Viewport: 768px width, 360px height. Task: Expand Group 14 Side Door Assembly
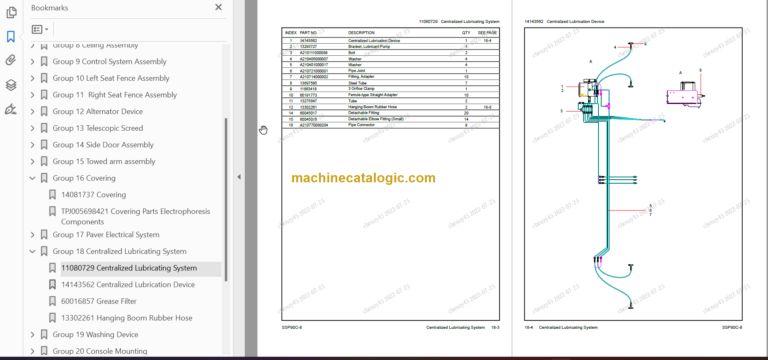[32, 145]
